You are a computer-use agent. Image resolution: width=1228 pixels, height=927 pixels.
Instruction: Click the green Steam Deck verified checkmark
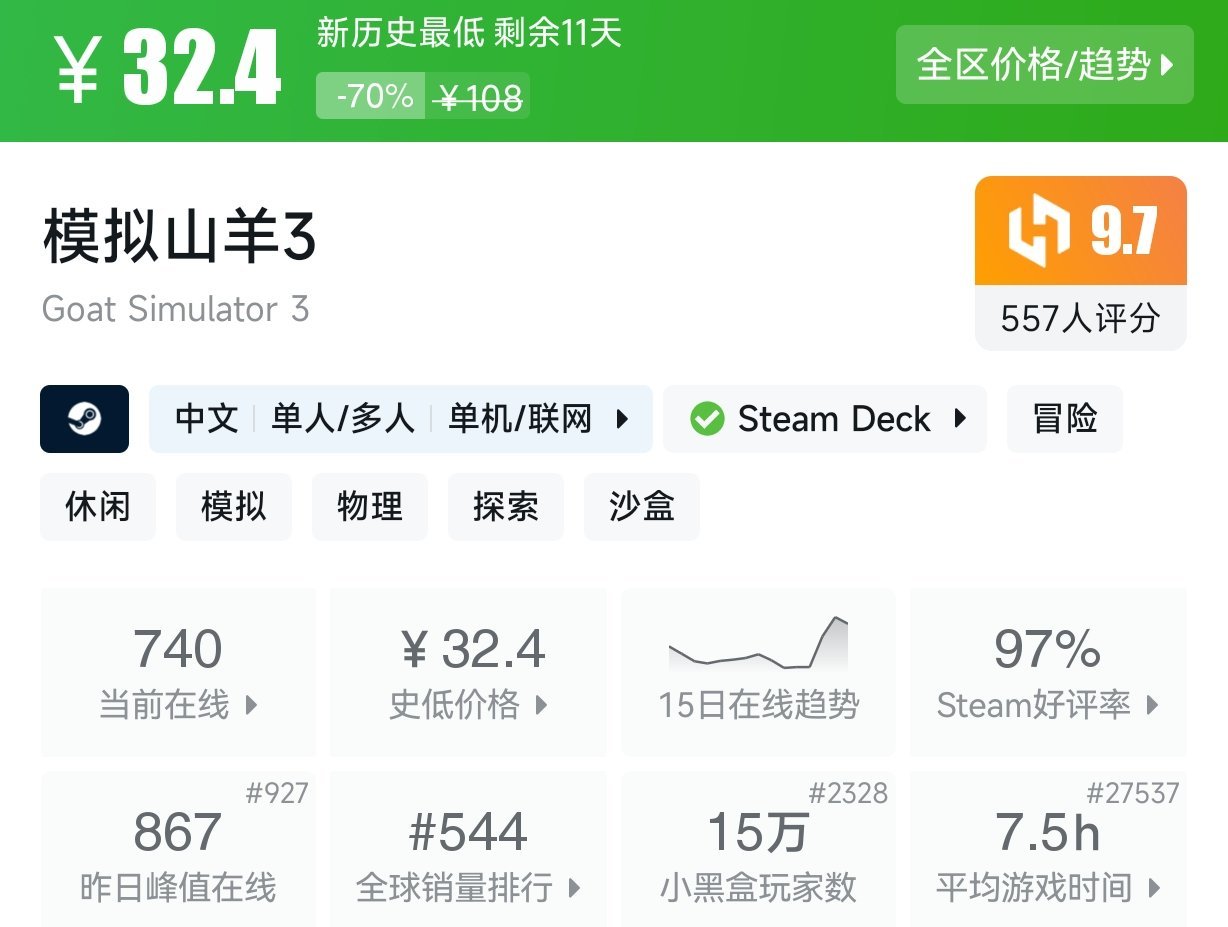(x=707, y=419)
